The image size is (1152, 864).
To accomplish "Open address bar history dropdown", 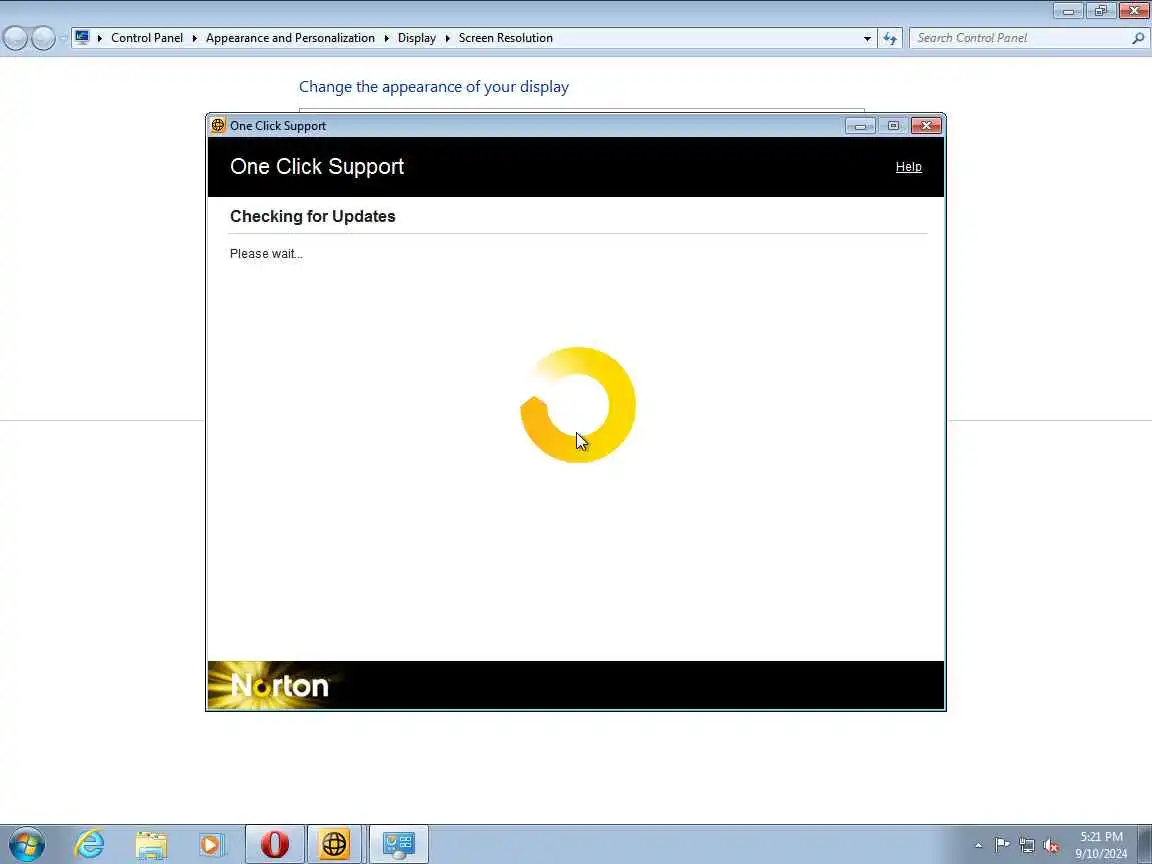I will tap(867, 38).
